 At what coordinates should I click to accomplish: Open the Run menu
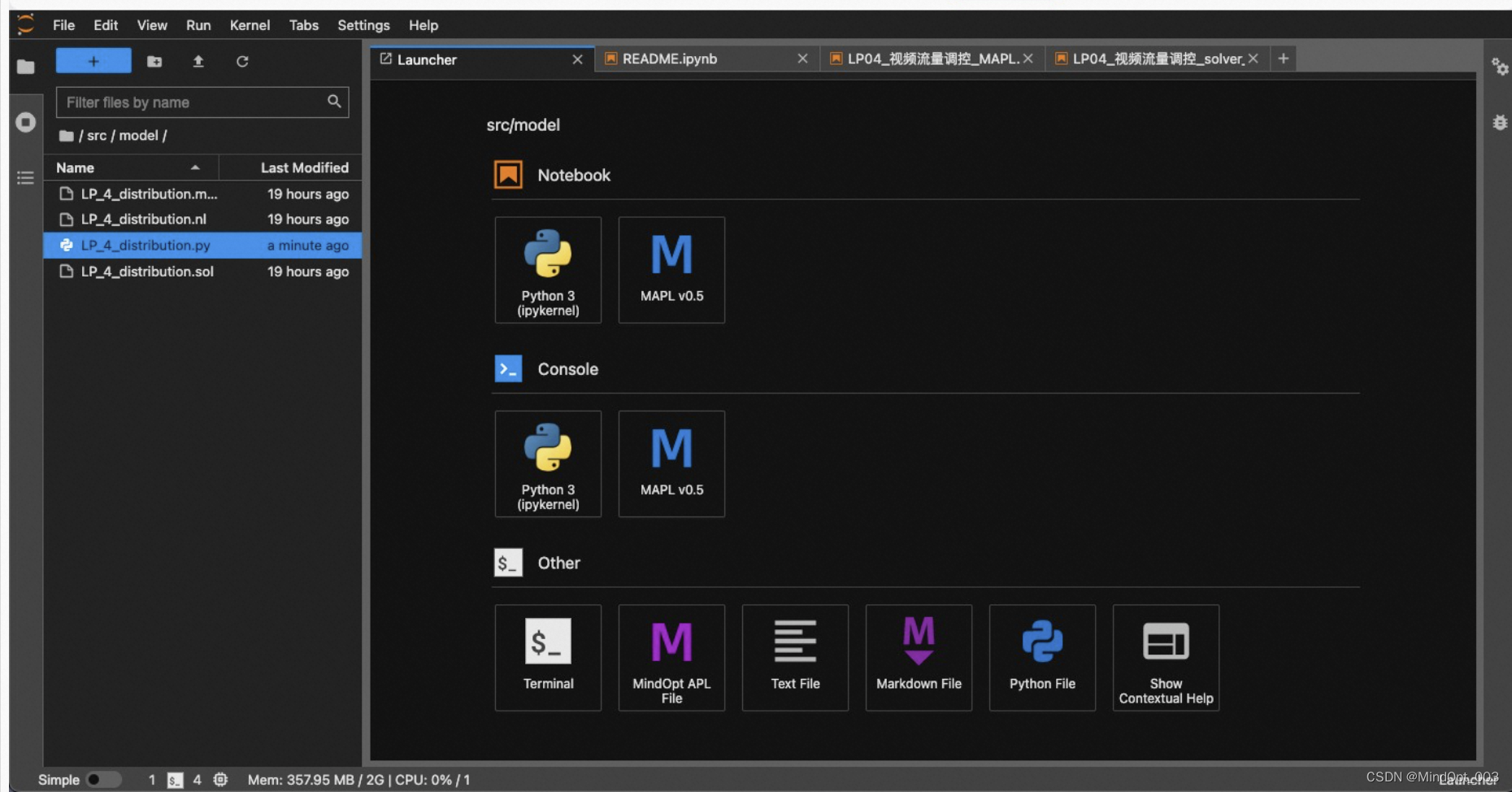(x=198, y=25)
